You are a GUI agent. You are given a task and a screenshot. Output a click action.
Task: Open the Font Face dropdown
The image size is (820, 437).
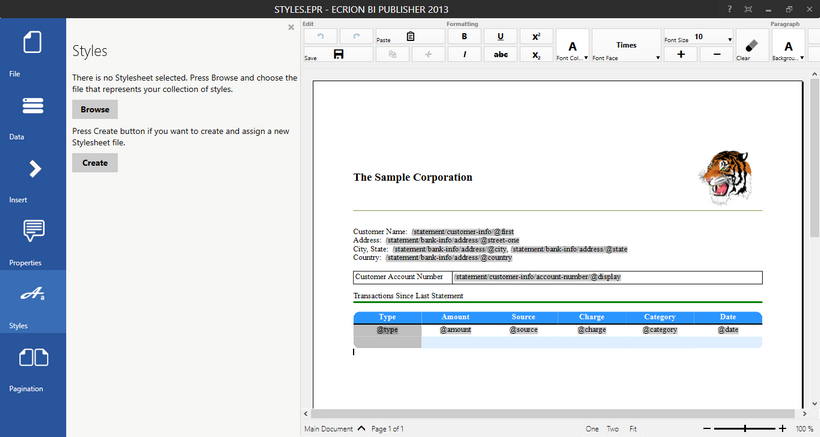pyautogui.click(x=626, y=46)
